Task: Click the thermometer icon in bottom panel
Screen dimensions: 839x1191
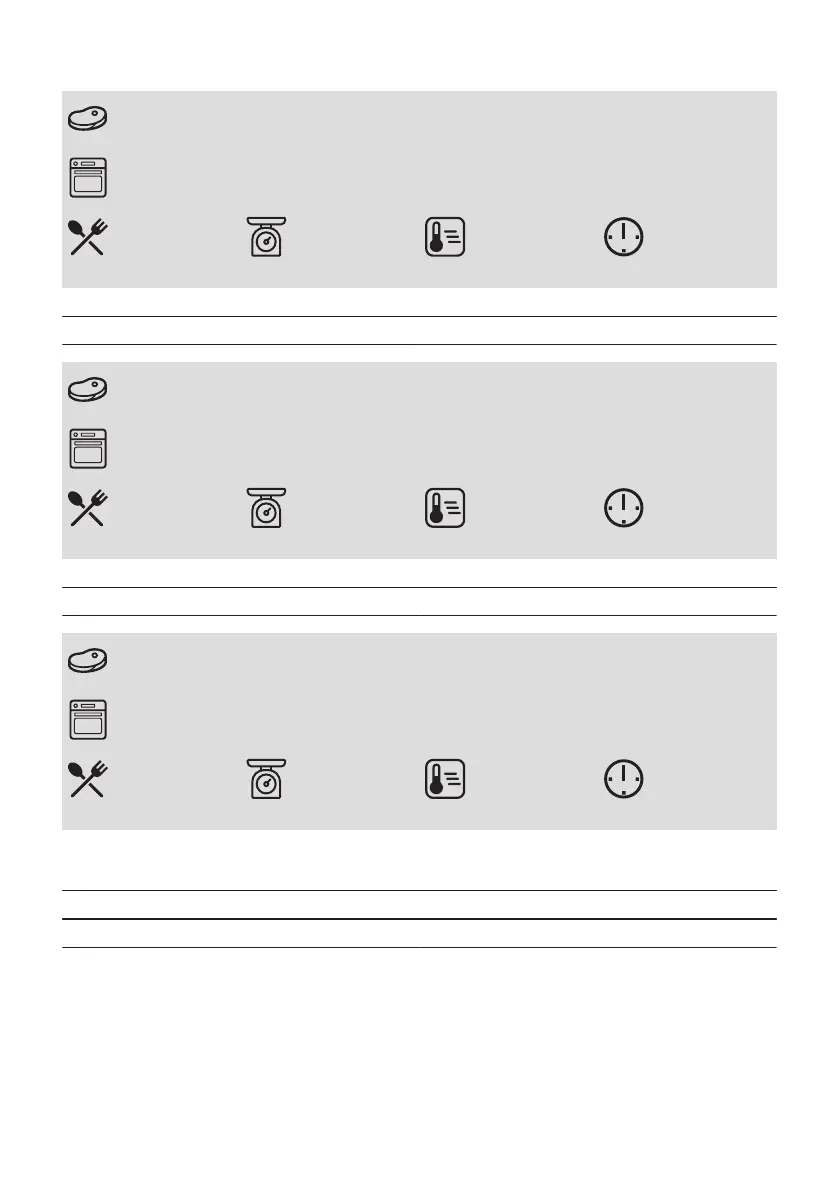Action: [445, 779]
